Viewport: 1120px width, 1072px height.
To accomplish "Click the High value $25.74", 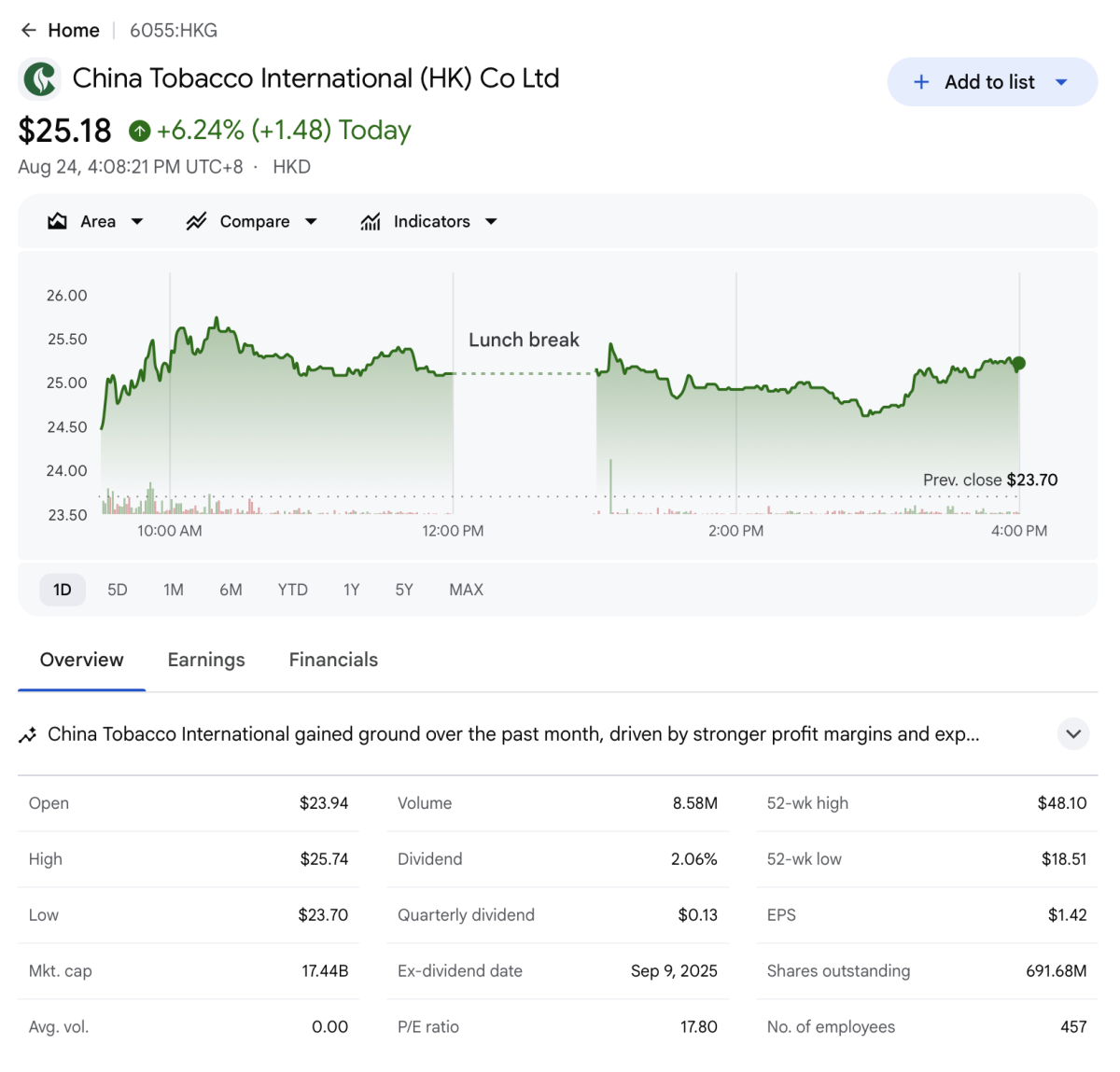I will click(x=324, y=859).
